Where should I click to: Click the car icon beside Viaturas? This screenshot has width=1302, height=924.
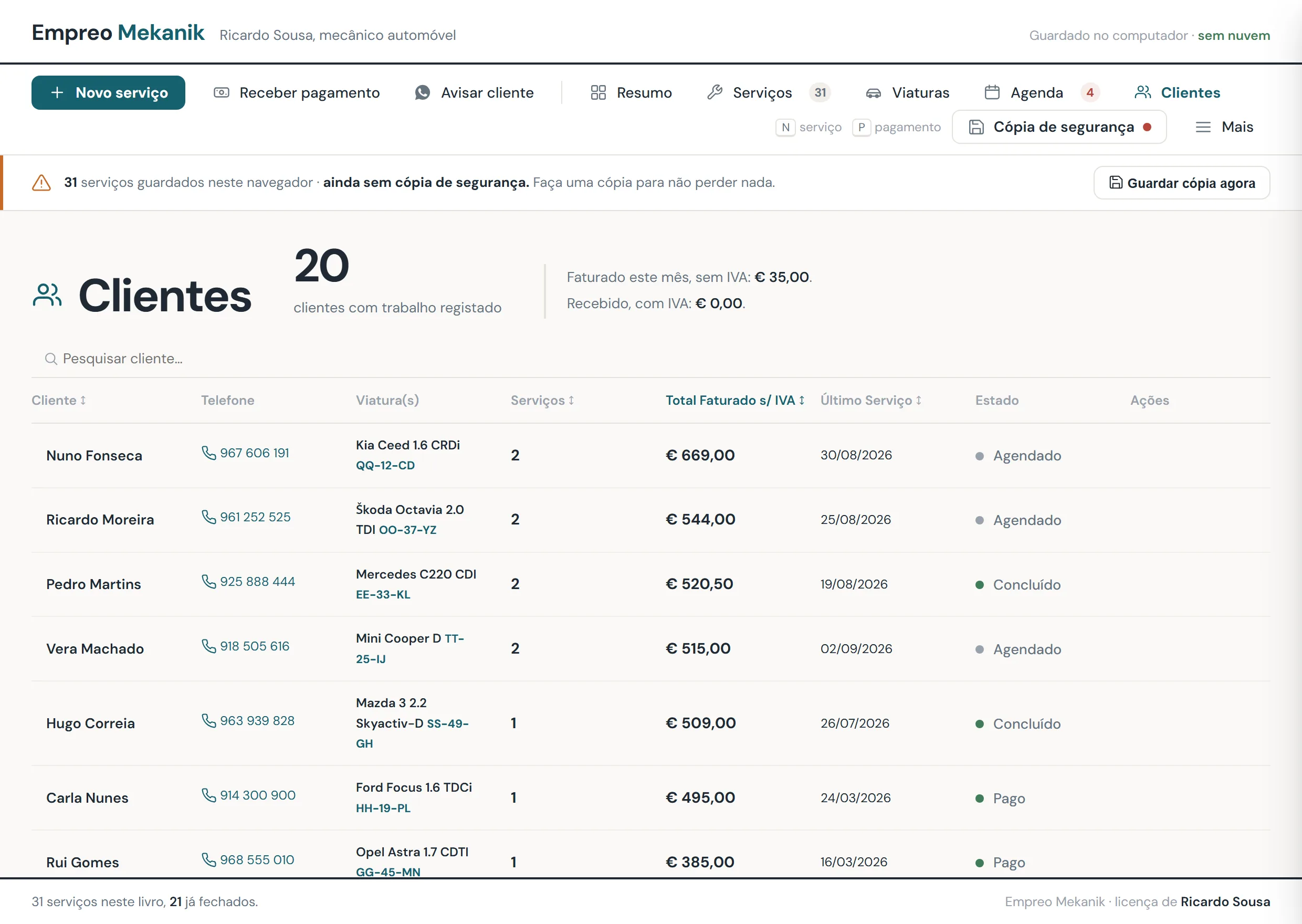(x=873, y=93)
